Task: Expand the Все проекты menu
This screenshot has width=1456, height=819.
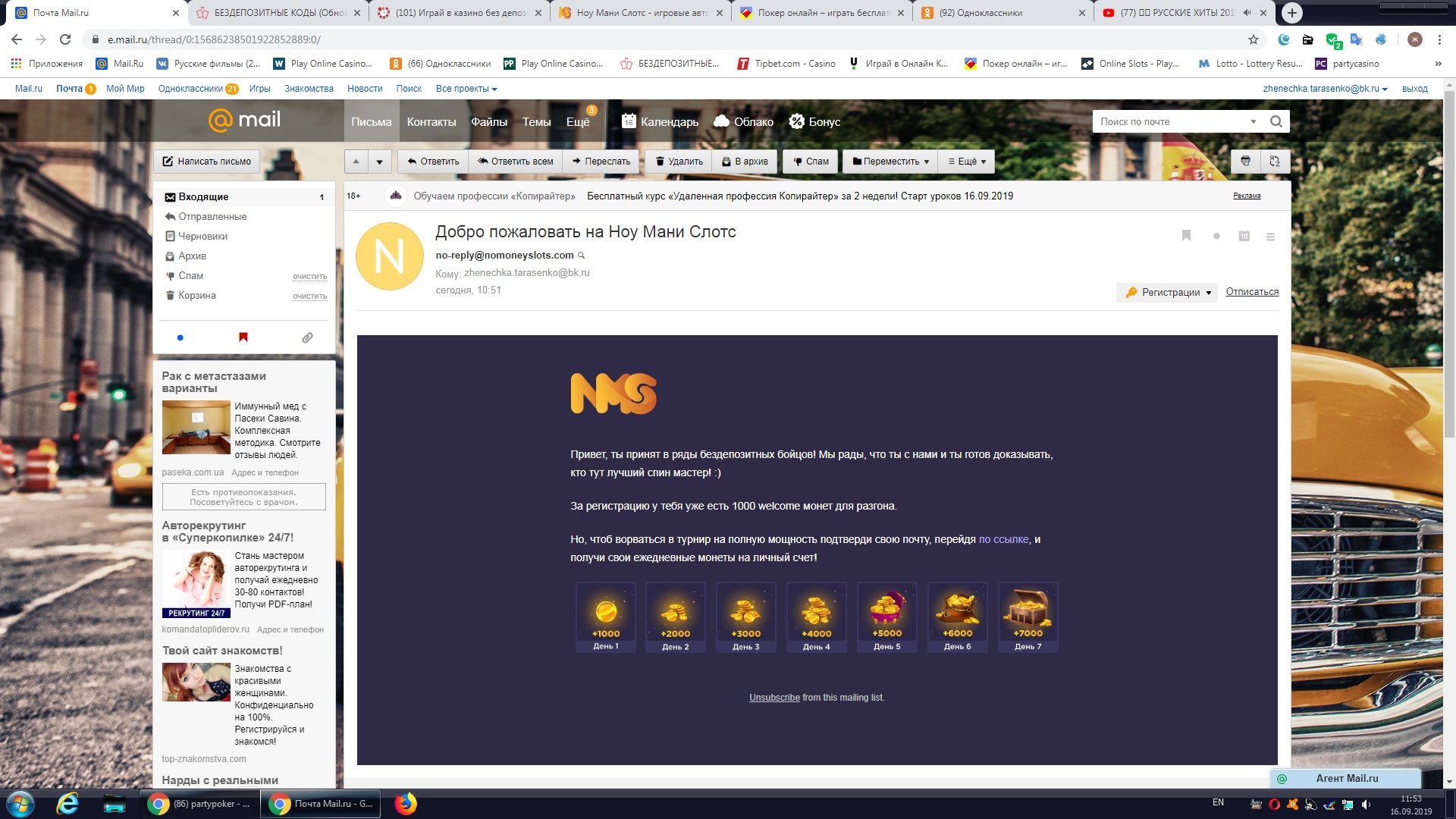Action: [466, 89]
